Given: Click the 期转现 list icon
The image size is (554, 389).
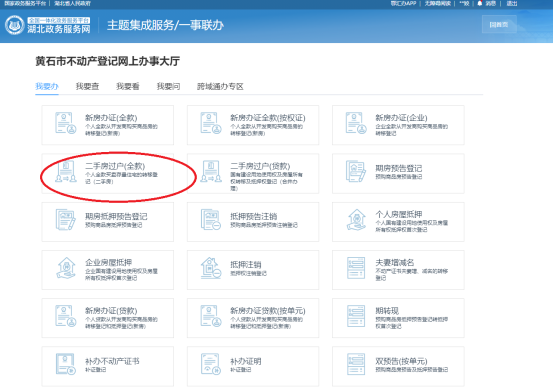Looking at the screenshot, I should tap(356, 316).
